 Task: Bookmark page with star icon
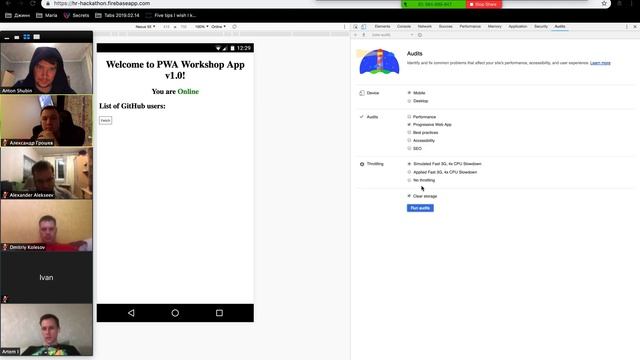[x=604, y=3]
